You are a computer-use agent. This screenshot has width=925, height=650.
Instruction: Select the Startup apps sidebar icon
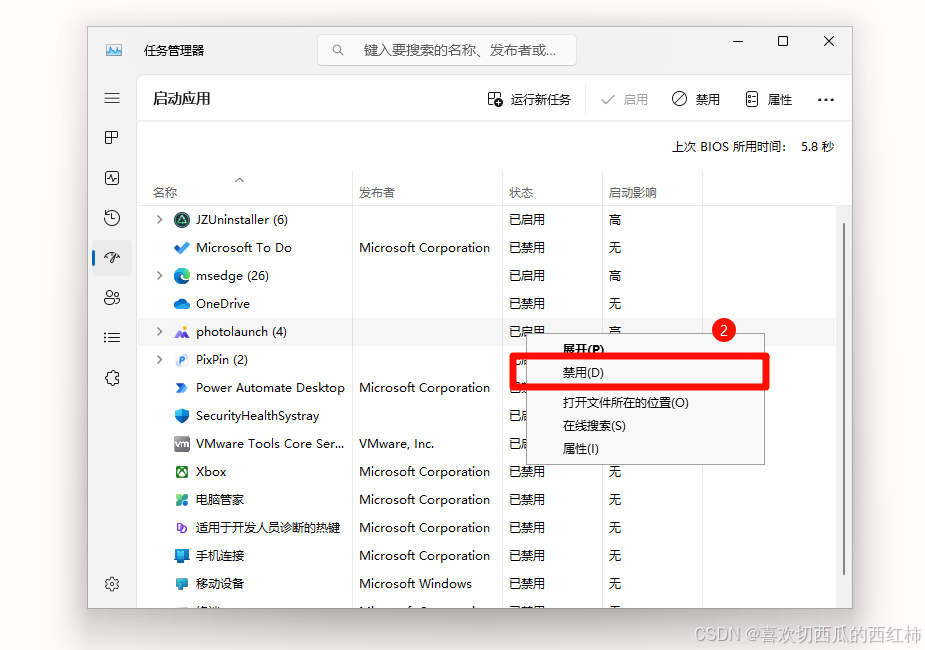click(x=112, y=257)
